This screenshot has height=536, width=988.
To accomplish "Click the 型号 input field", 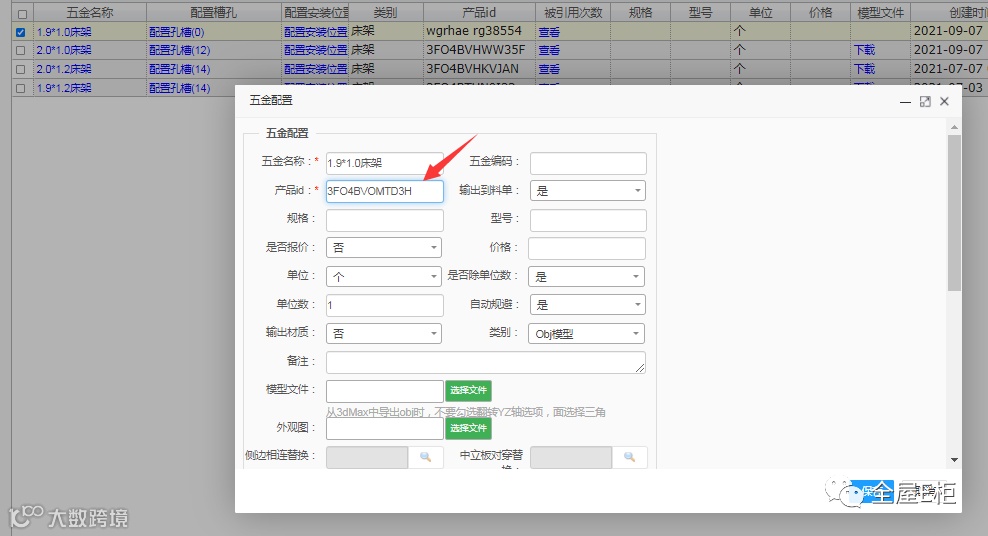I will pyautogui.click(x=588, y=220).
